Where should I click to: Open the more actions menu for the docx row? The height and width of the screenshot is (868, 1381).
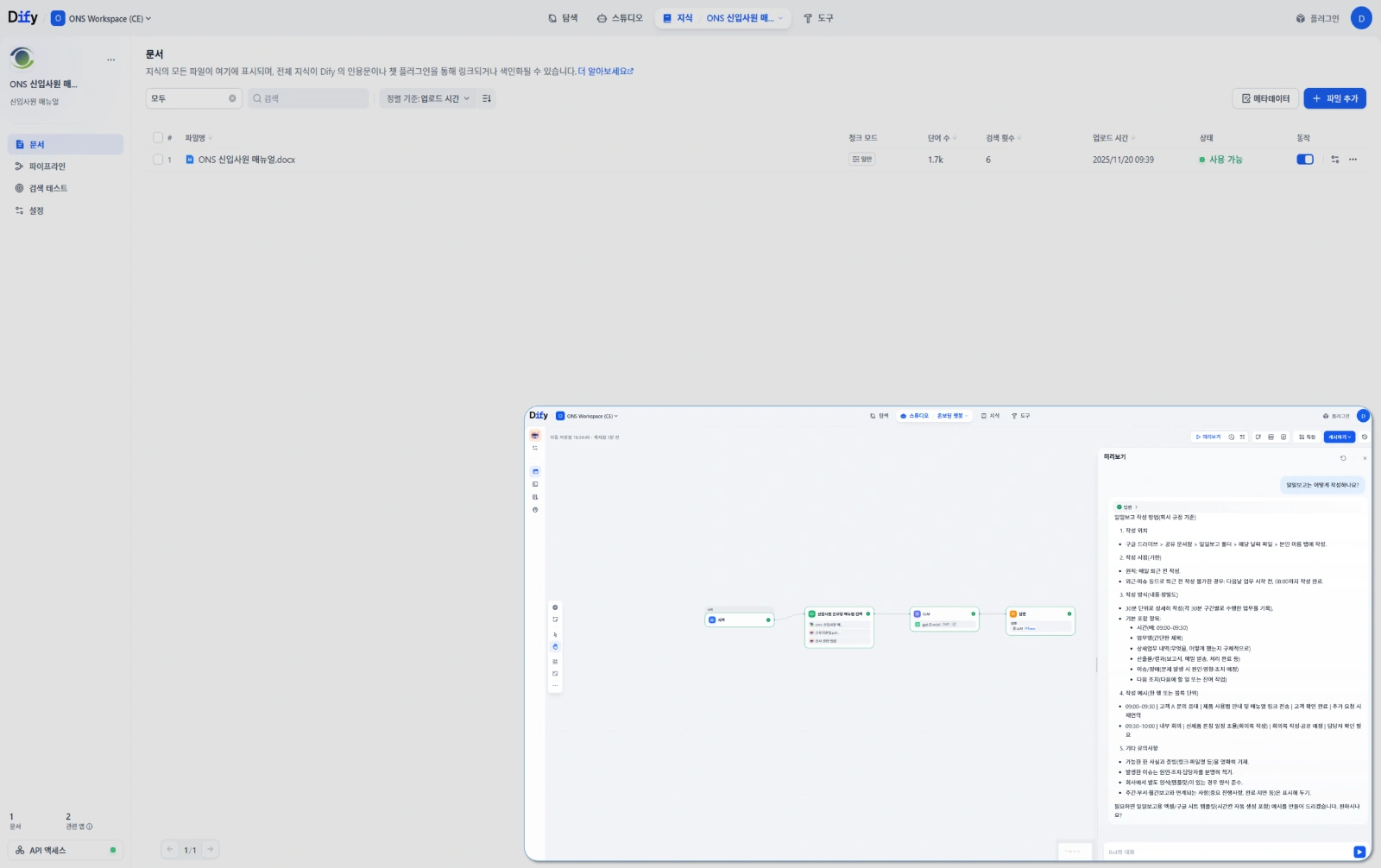[x=1353, y=160]
